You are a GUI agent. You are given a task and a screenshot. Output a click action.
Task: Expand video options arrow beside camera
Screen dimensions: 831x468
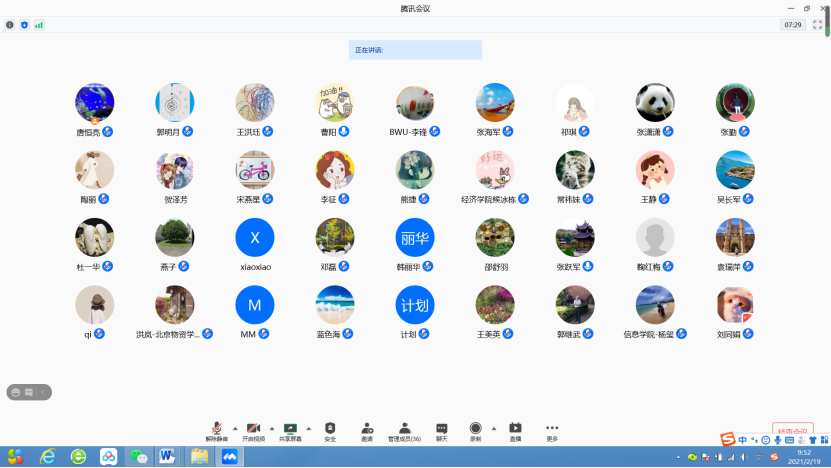pos(272,427)
